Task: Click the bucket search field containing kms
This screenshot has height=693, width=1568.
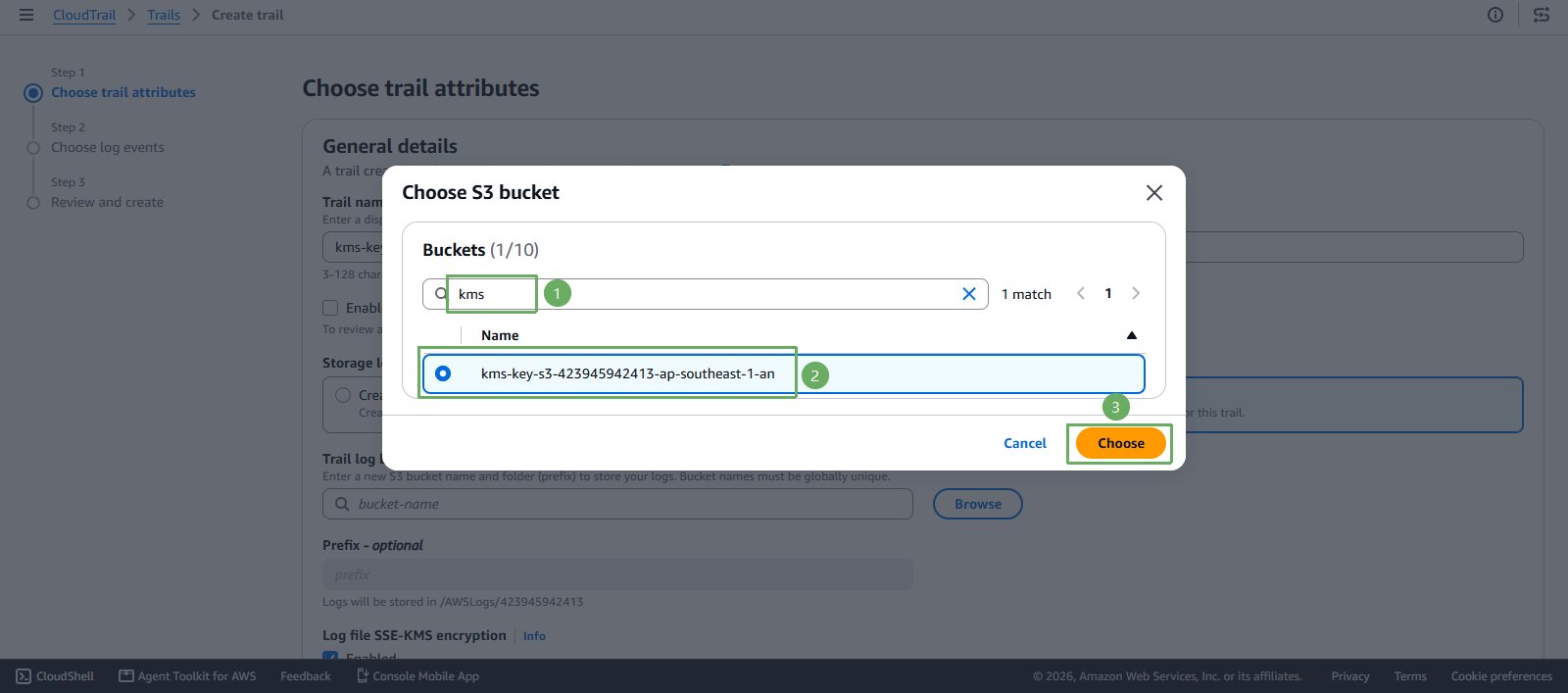Action: [706, 294]
